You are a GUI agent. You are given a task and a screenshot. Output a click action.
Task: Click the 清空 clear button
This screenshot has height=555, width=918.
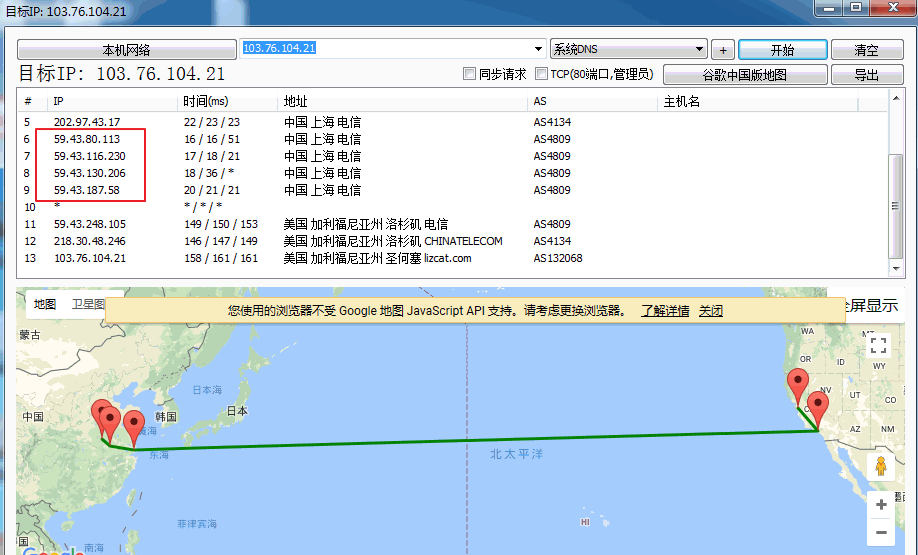(866, 50)
